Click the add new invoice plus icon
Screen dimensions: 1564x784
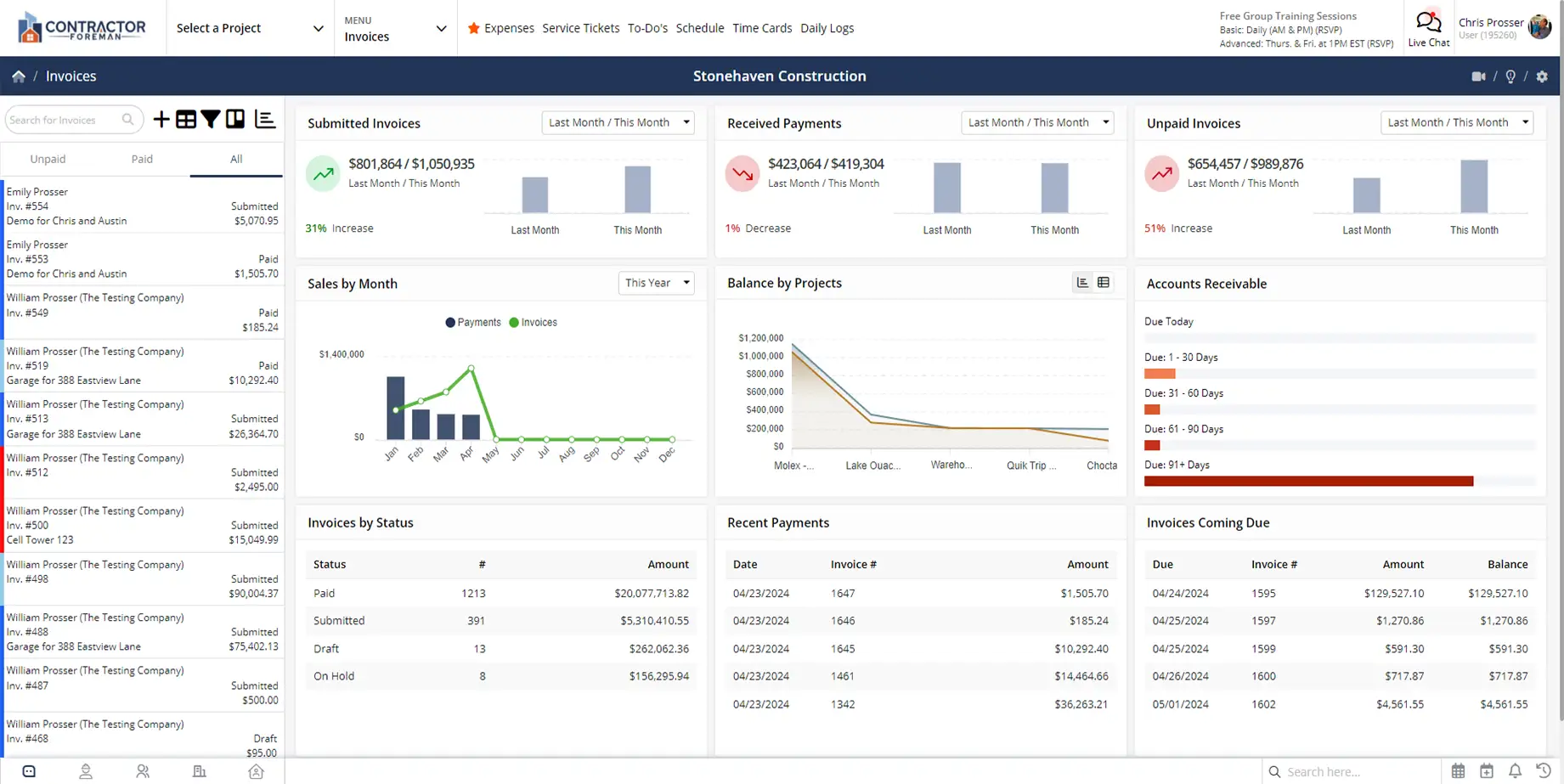(x=161, y=120)
